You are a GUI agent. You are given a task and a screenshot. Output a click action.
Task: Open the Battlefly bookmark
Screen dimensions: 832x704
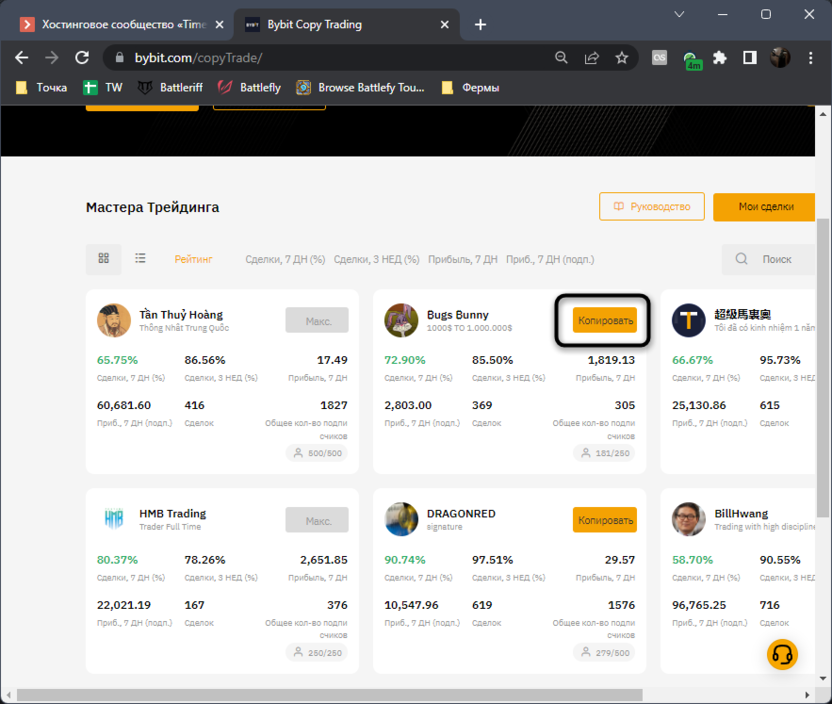point(250,88)
